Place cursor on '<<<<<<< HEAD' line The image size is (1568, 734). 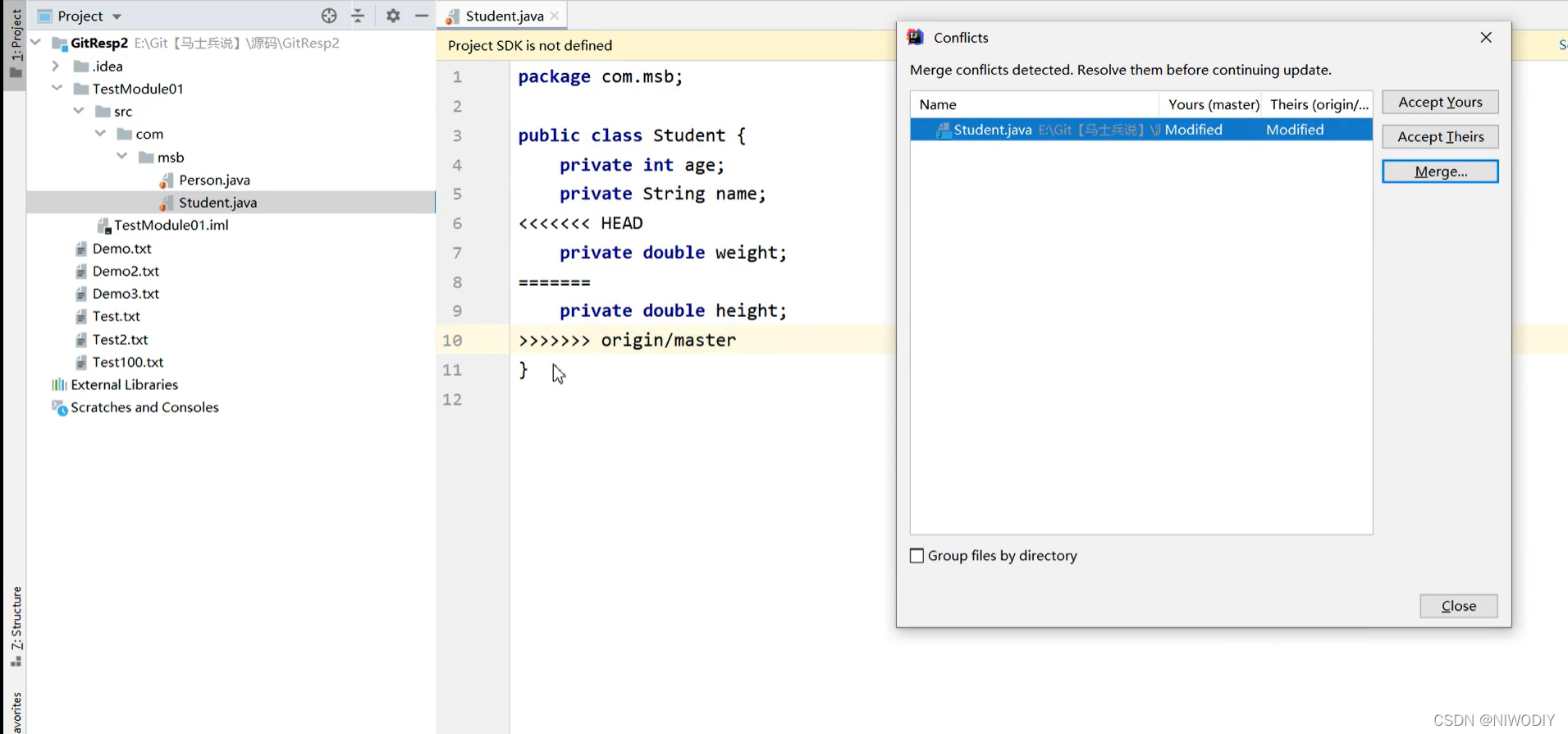point(580,223)
